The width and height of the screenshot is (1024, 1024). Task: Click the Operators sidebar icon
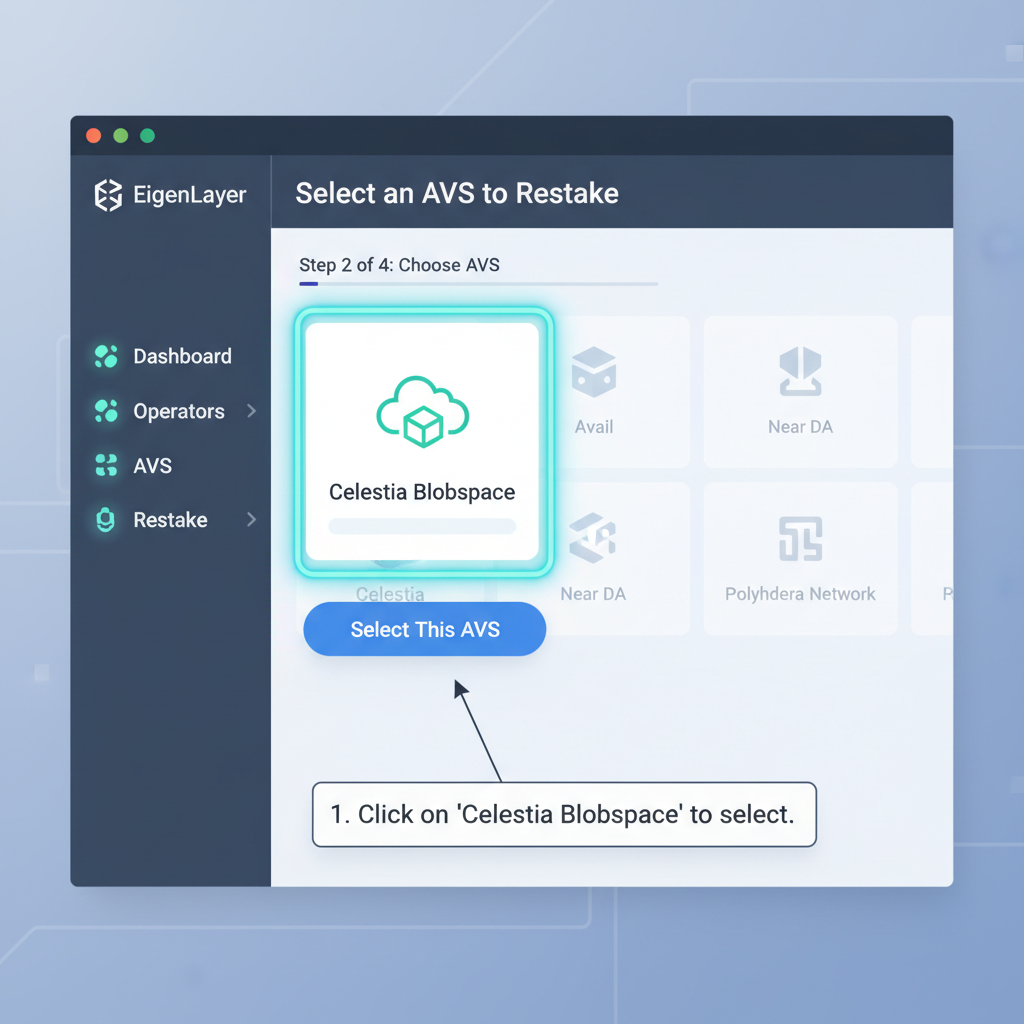pyautogui.click(x=106, y=411)
